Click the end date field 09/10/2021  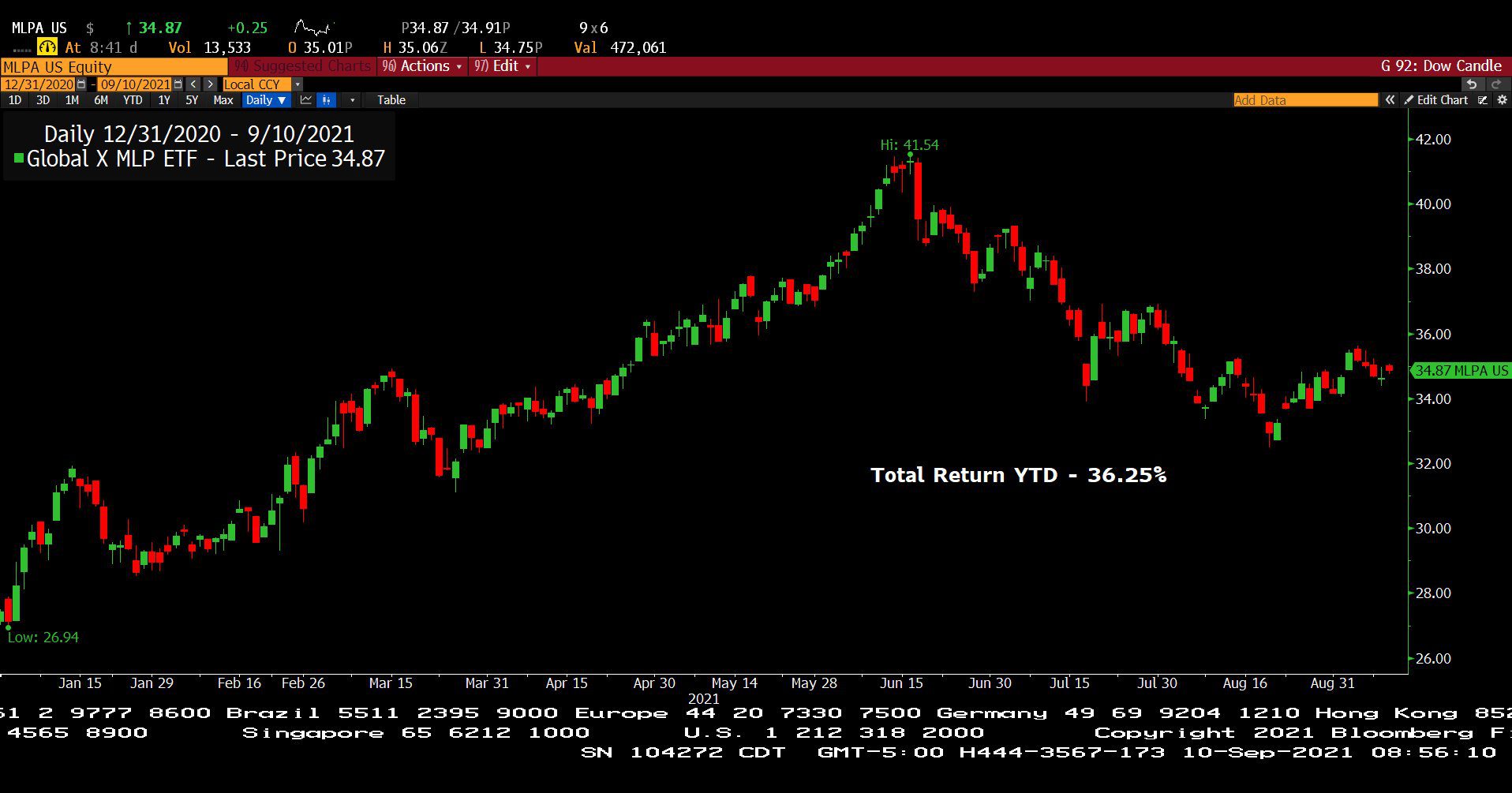(x=134, y=84)
